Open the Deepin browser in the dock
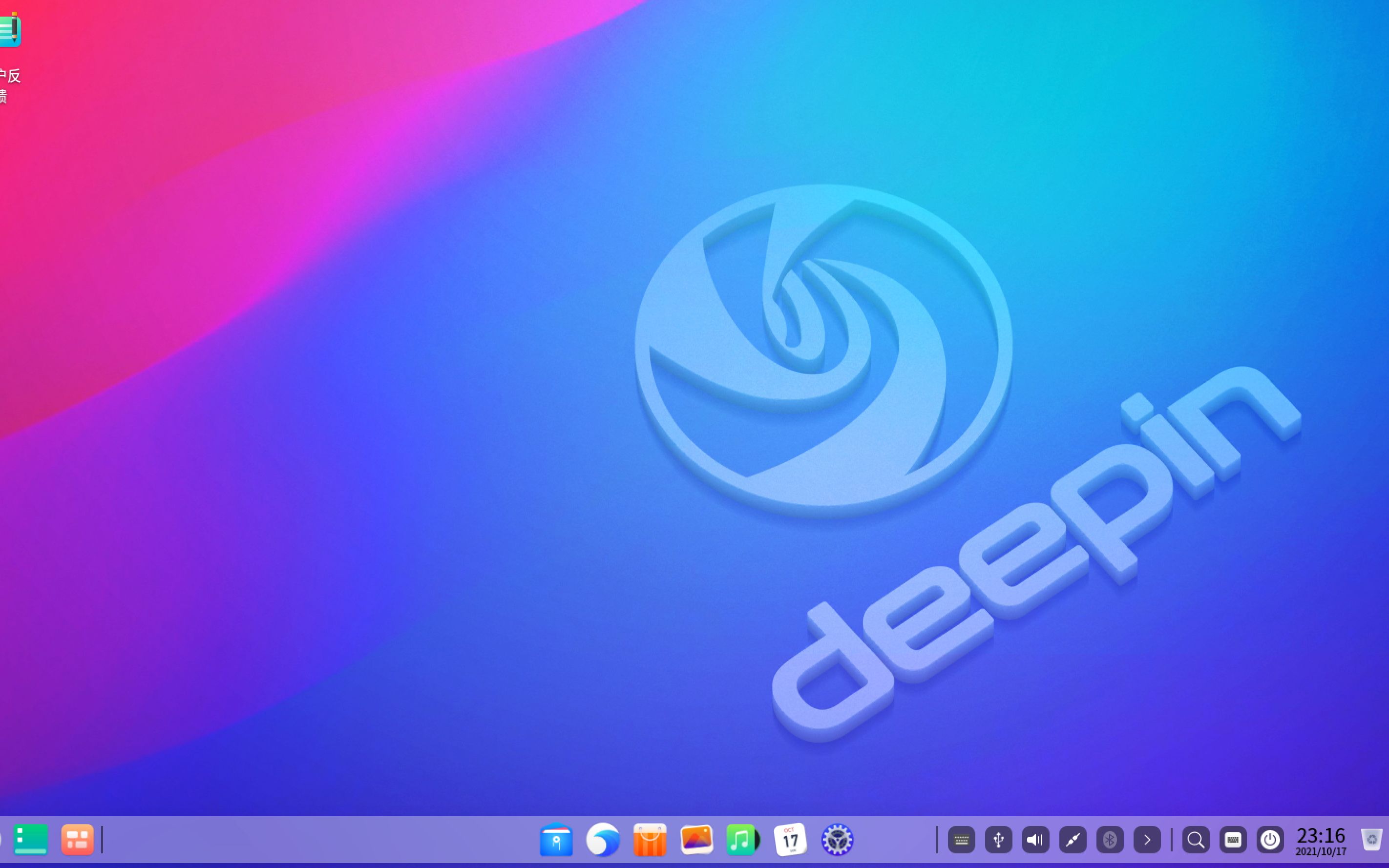 click(x=603, y=840)
